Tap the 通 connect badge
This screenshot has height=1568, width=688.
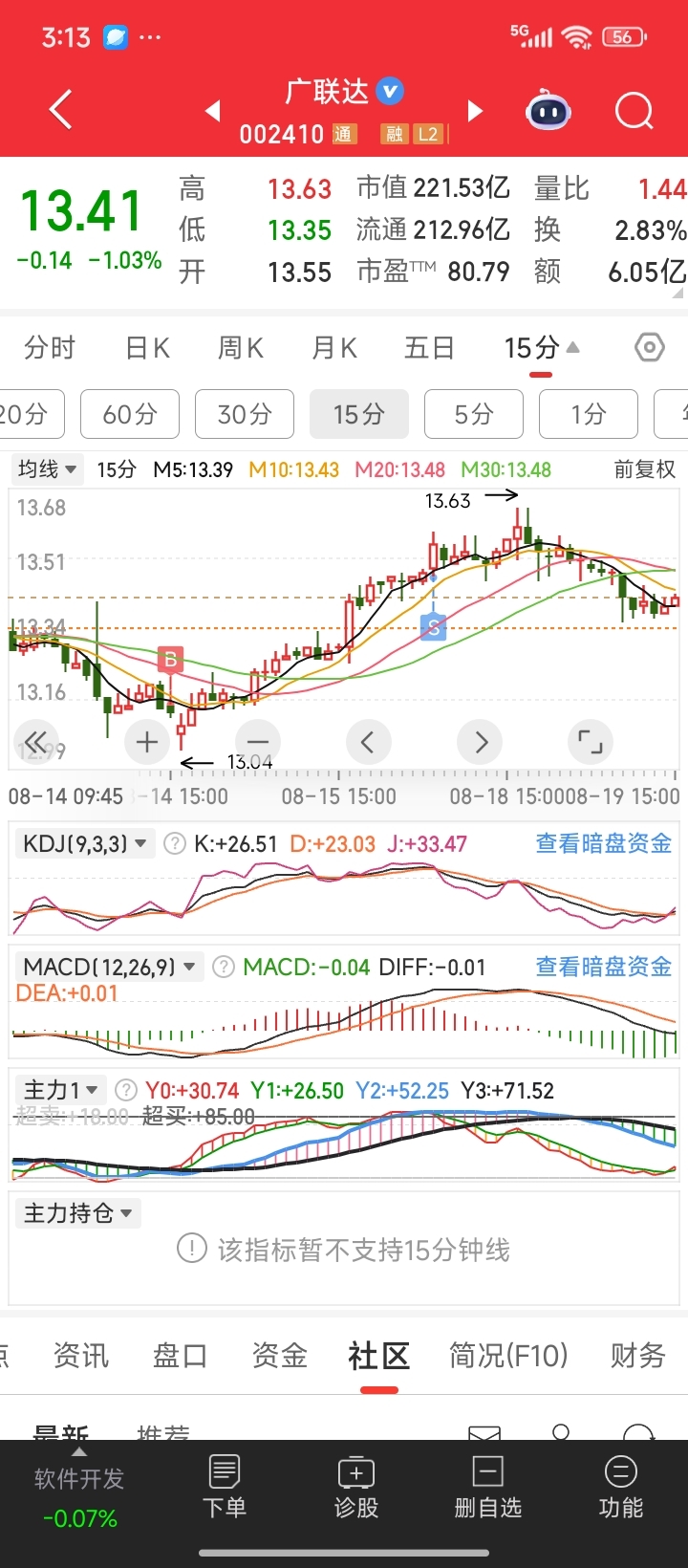click(344, 134)
